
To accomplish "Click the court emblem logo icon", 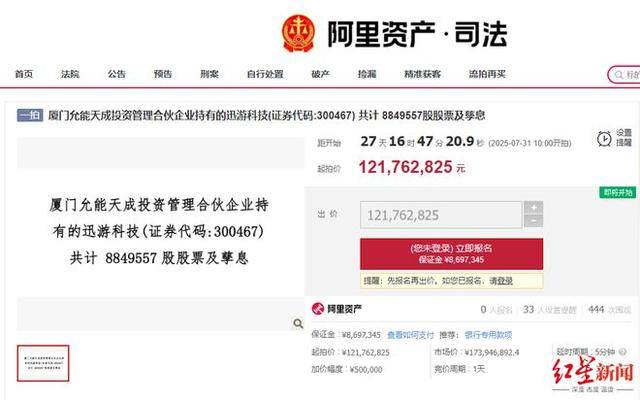I will pyautogui.click(x=299, y=33).
